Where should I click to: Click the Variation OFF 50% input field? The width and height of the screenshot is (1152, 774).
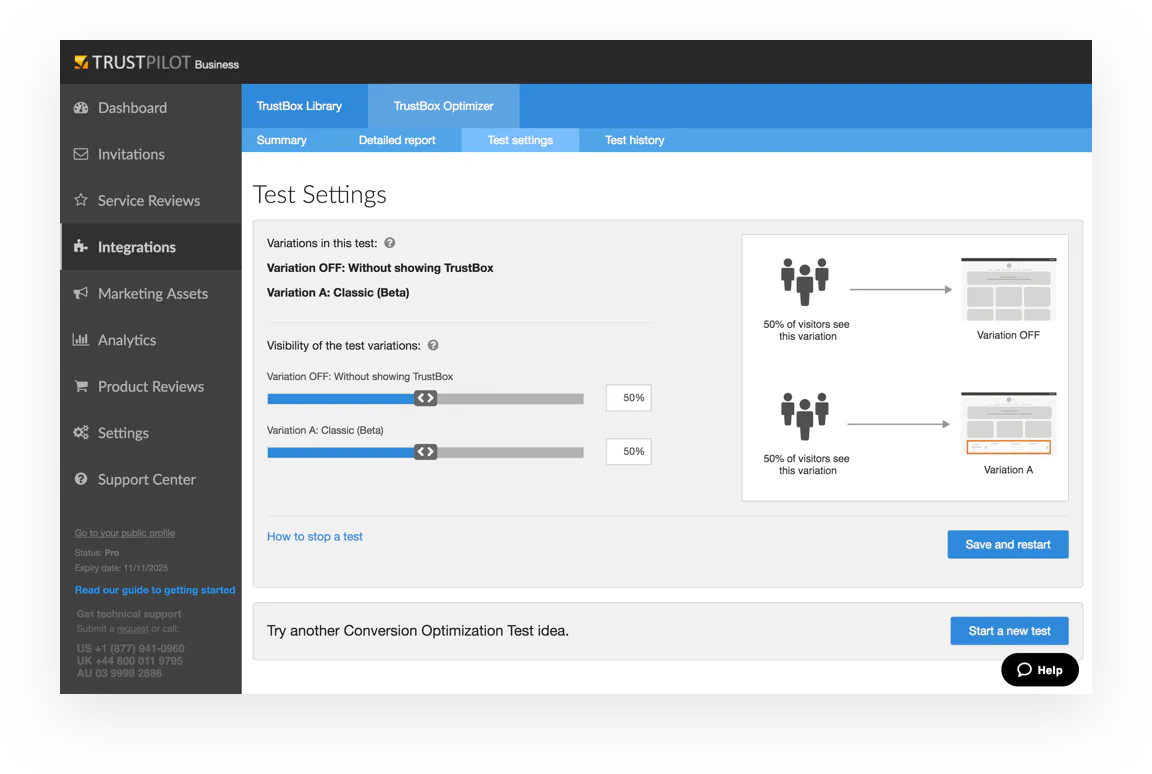pyautogui.click(x=629, y=397)
